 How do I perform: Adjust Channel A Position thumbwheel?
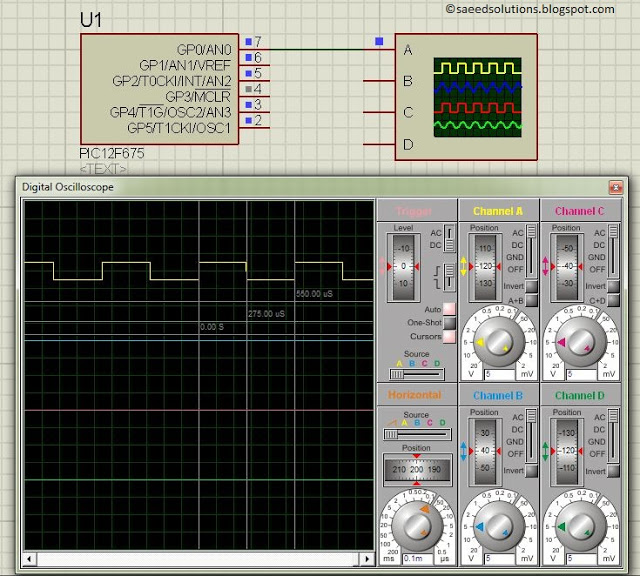[485, 267]
